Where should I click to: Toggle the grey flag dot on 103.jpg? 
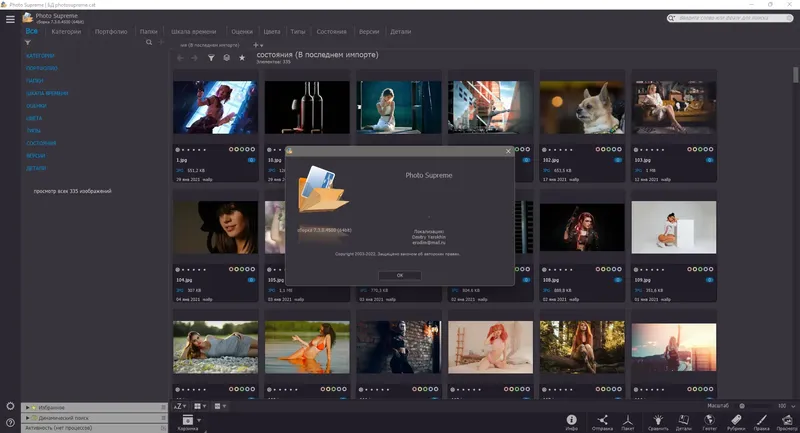636,150
